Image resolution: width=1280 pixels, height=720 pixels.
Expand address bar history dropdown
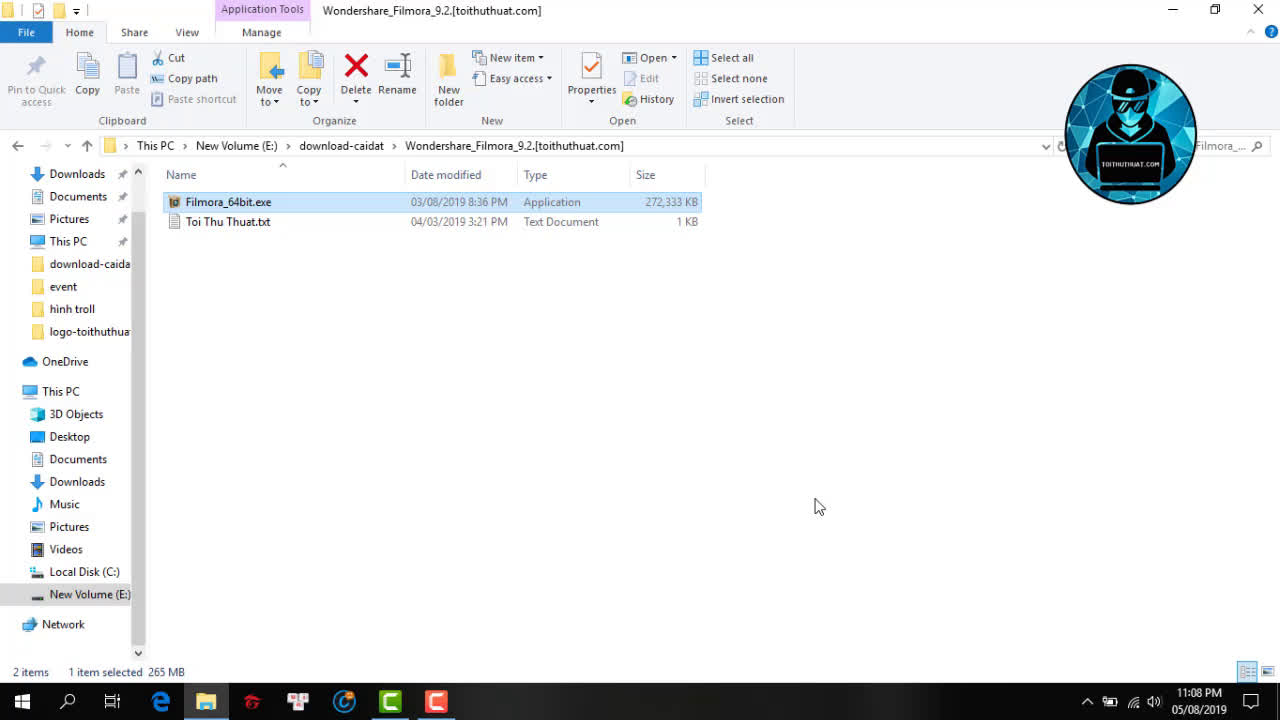[1046, 146]
